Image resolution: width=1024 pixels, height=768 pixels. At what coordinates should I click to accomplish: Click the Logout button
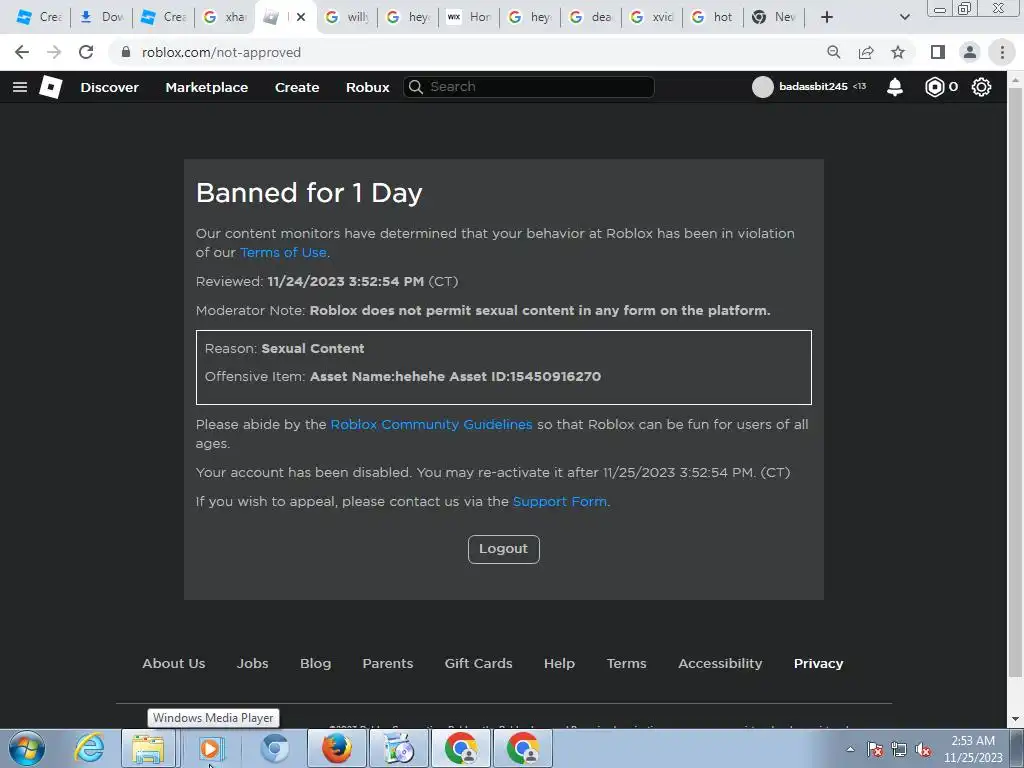tap(504, 549)
